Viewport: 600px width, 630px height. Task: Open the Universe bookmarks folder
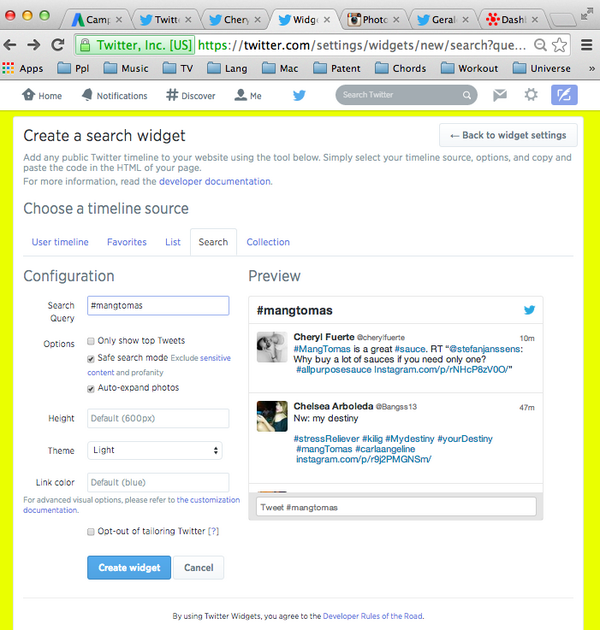541,68
